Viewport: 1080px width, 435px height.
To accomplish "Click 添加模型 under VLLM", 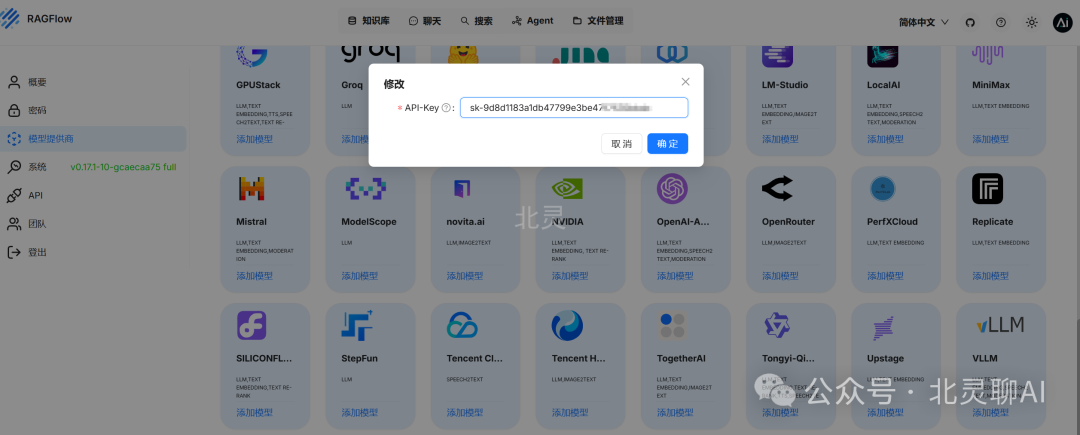I will pyautogui.click(x=990, y=412).
